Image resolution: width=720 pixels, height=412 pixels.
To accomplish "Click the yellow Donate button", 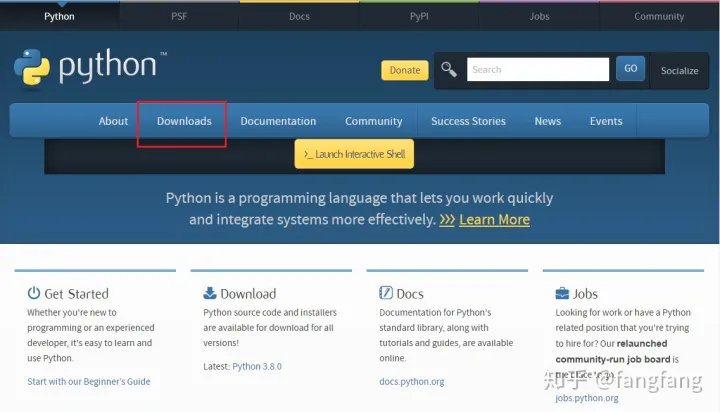I will tap(405, 70).
